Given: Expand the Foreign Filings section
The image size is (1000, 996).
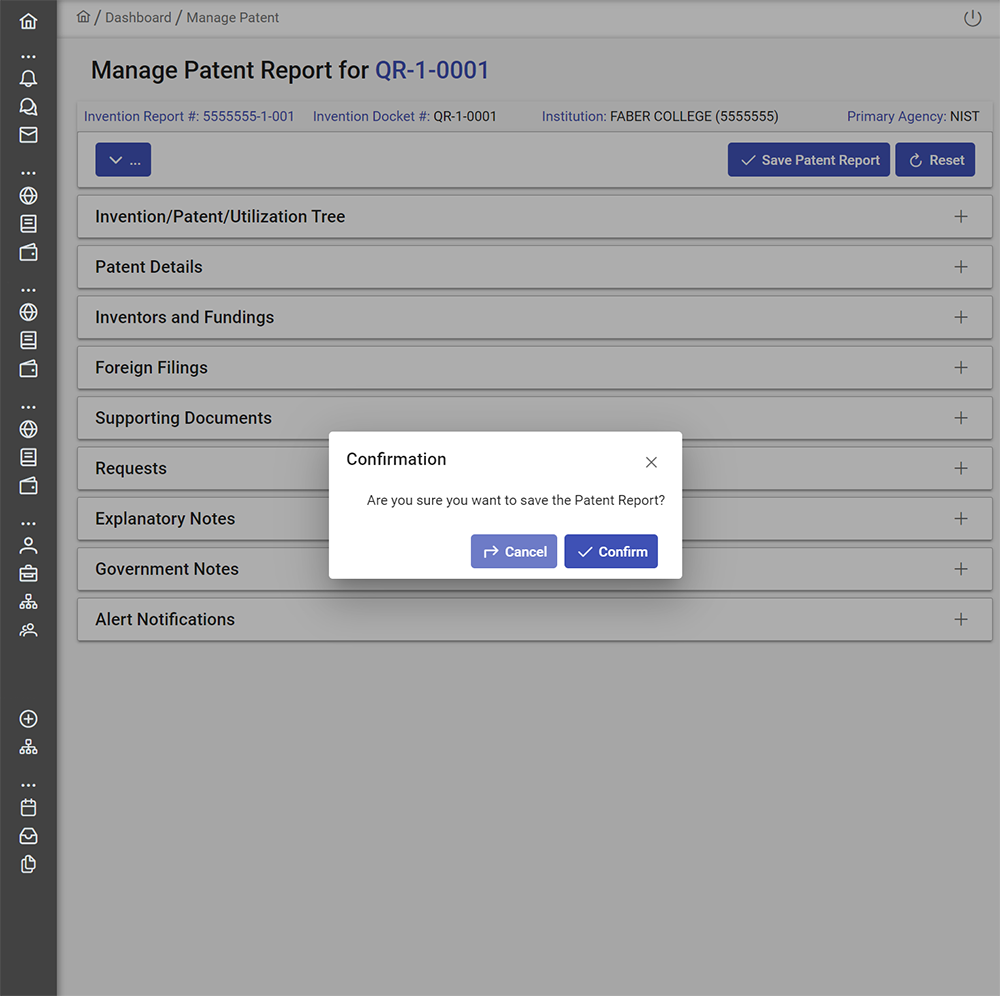Looking at the screenshot, I should [960, 368].
